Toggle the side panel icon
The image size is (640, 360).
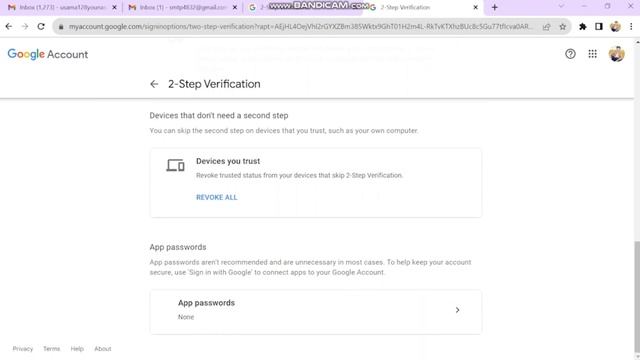coord(599,27)
